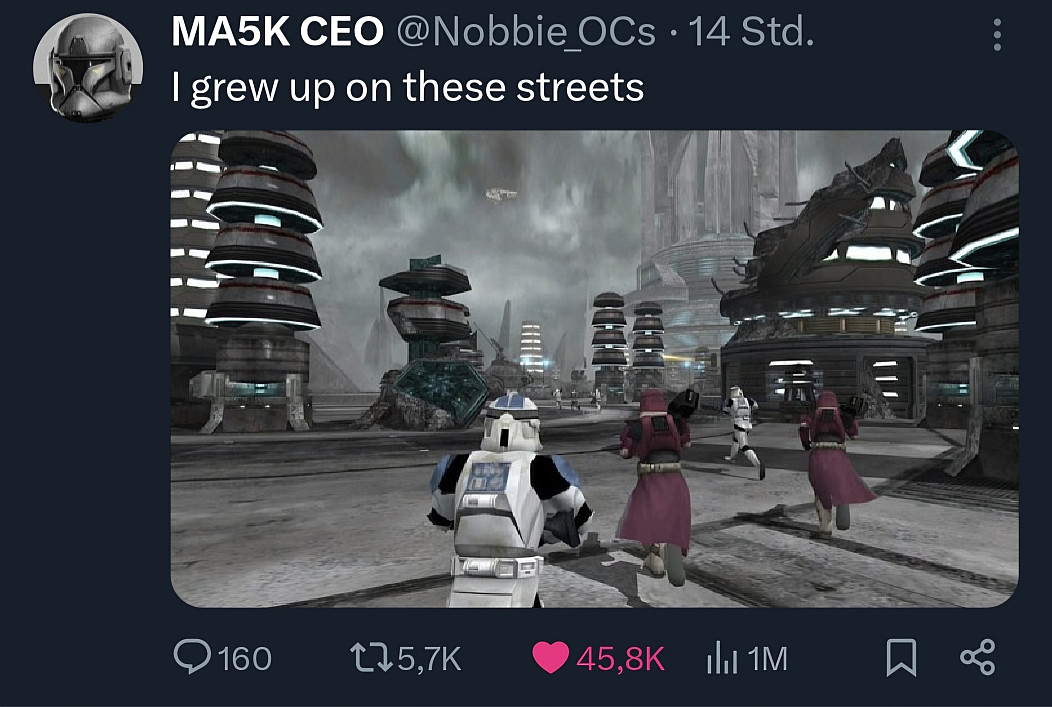This screenshot has height=707, width=1052.
Task: Click the reply speech bubble icon
Action: [x=193, y=656]
